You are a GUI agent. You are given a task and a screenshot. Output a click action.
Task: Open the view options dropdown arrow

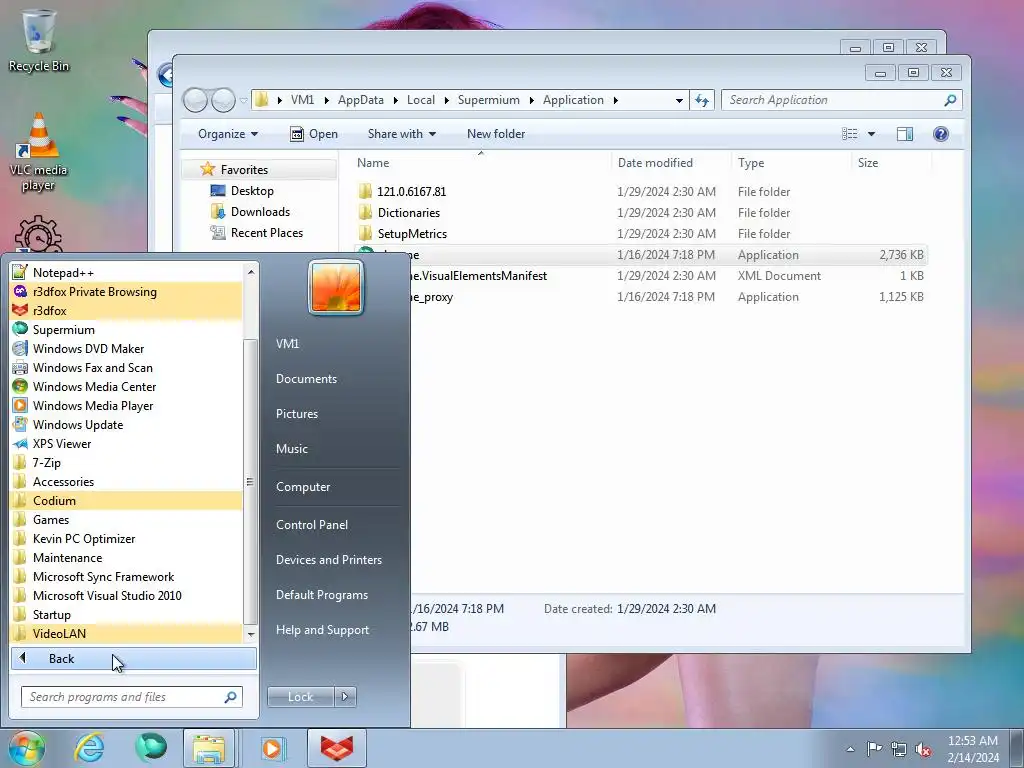[871, 134]
